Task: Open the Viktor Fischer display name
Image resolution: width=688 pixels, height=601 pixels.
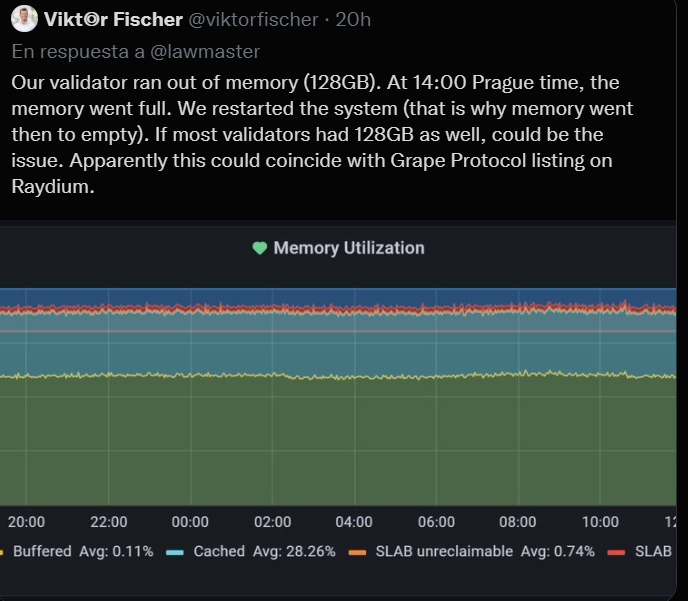Action: point(113,19)
